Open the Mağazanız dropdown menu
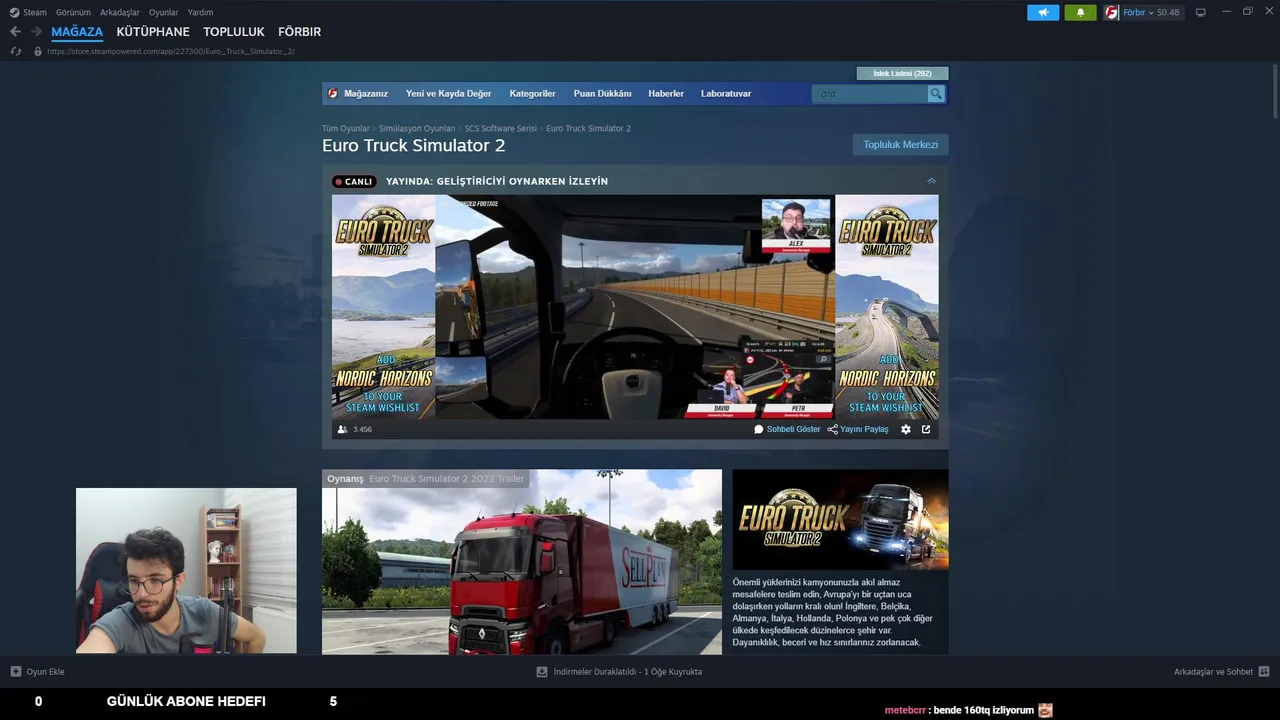This screenshot has width=1280, height=720. pyautogui.click(x=366, y=93)
